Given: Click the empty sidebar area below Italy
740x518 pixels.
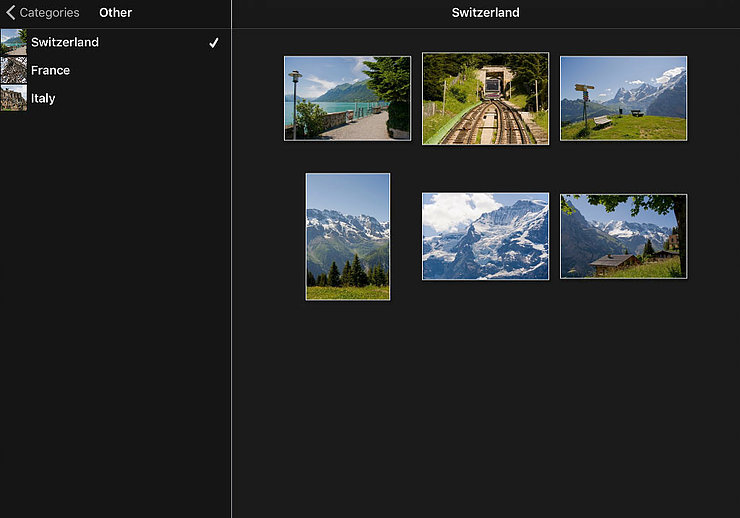Looking at the screenshot, I should 115,300.
